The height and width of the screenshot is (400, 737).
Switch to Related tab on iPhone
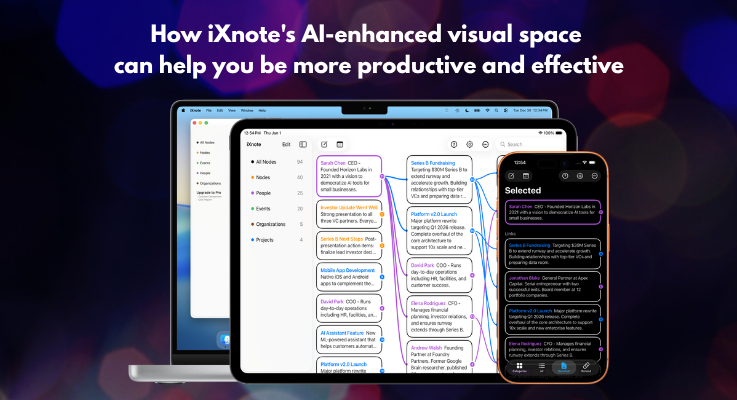(586, 367)
